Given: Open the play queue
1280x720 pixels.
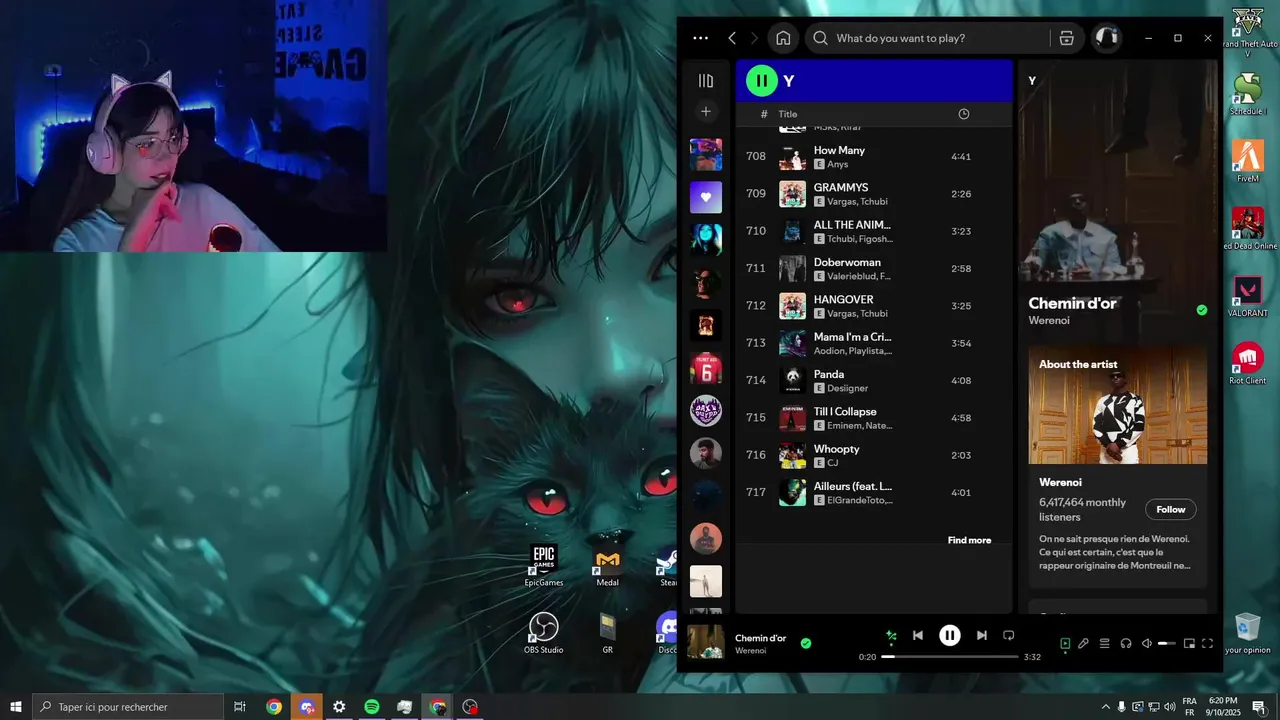Looking at the screenshot, I should [x=1105, y=644].
